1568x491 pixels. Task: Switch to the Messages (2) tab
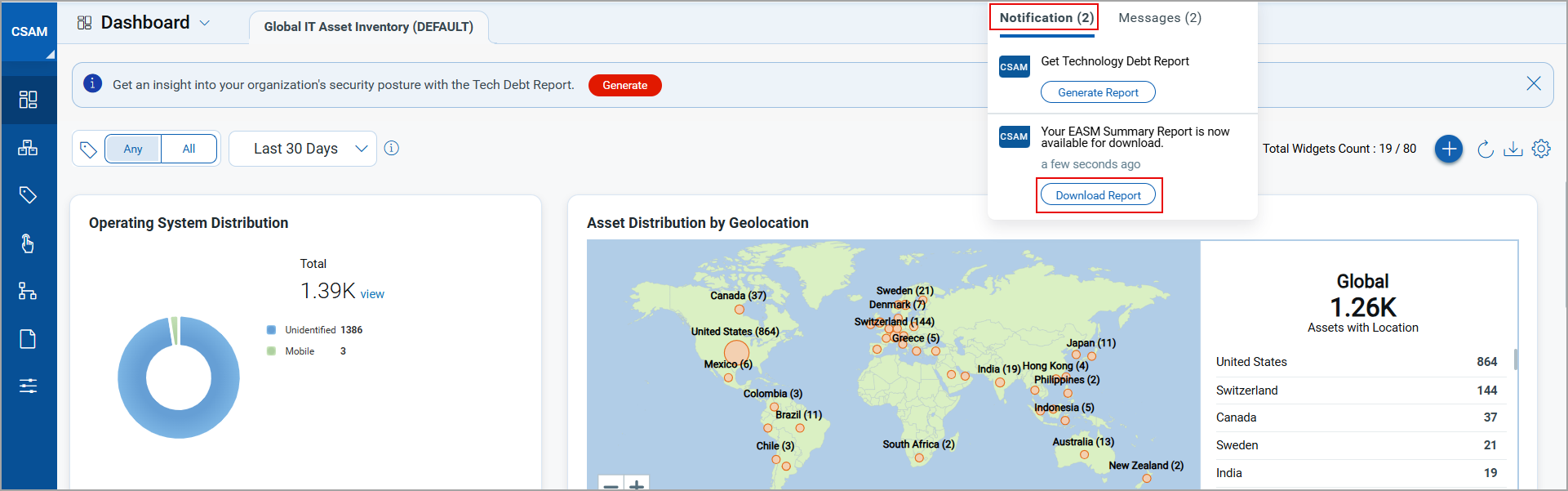click(1159, 18)
